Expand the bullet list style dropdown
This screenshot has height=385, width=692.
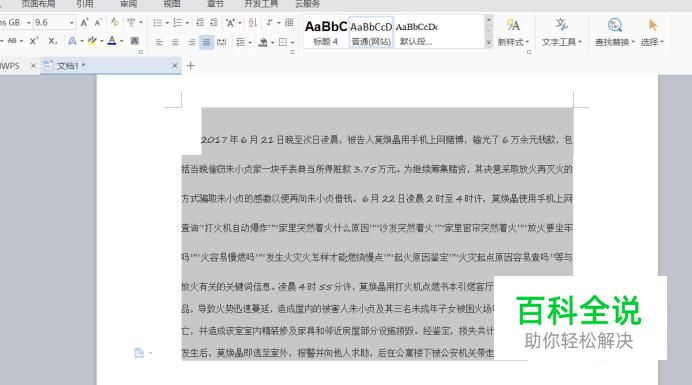tap(167, 23)
